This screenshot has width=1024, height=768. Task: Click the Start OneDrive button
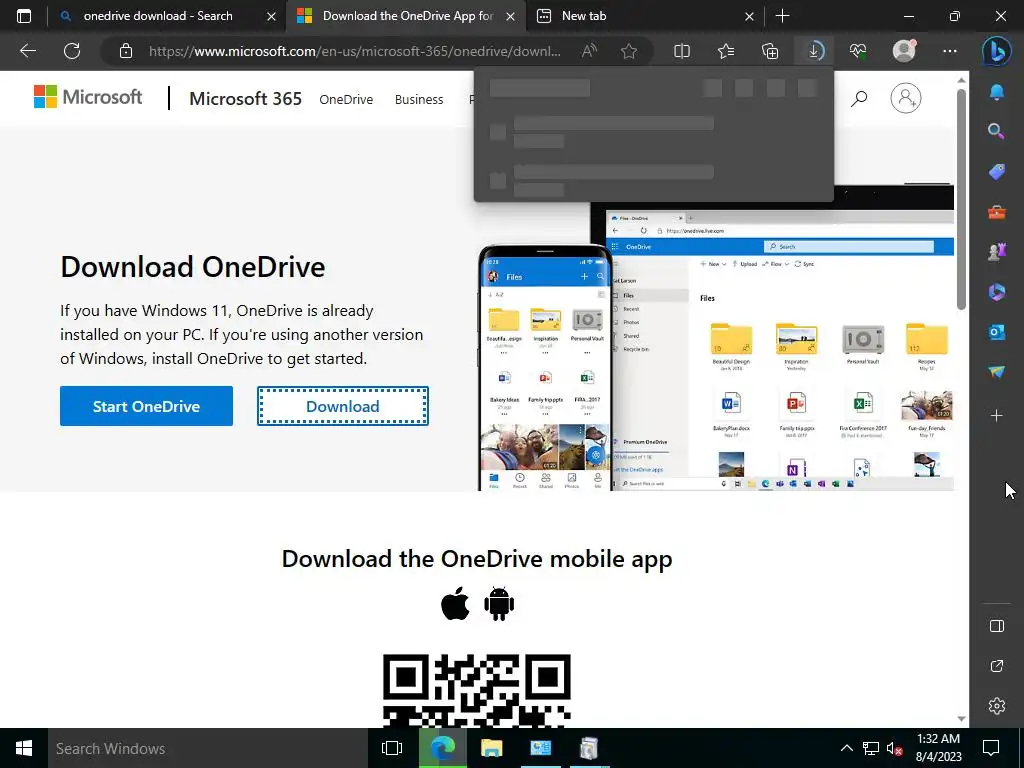146,406
